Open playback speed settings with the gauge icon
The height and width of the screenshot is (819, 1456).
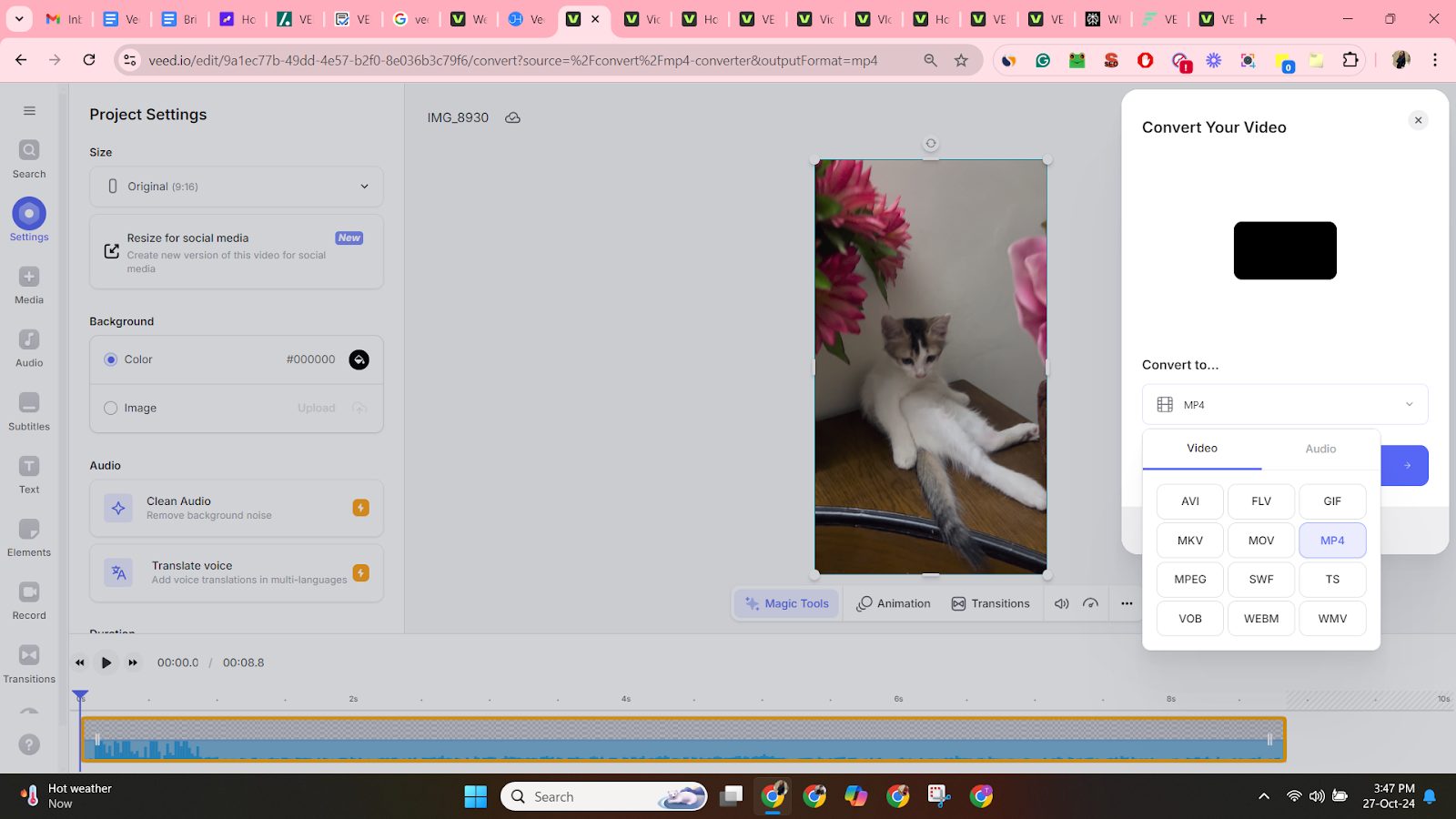(x=1091, y=602)
